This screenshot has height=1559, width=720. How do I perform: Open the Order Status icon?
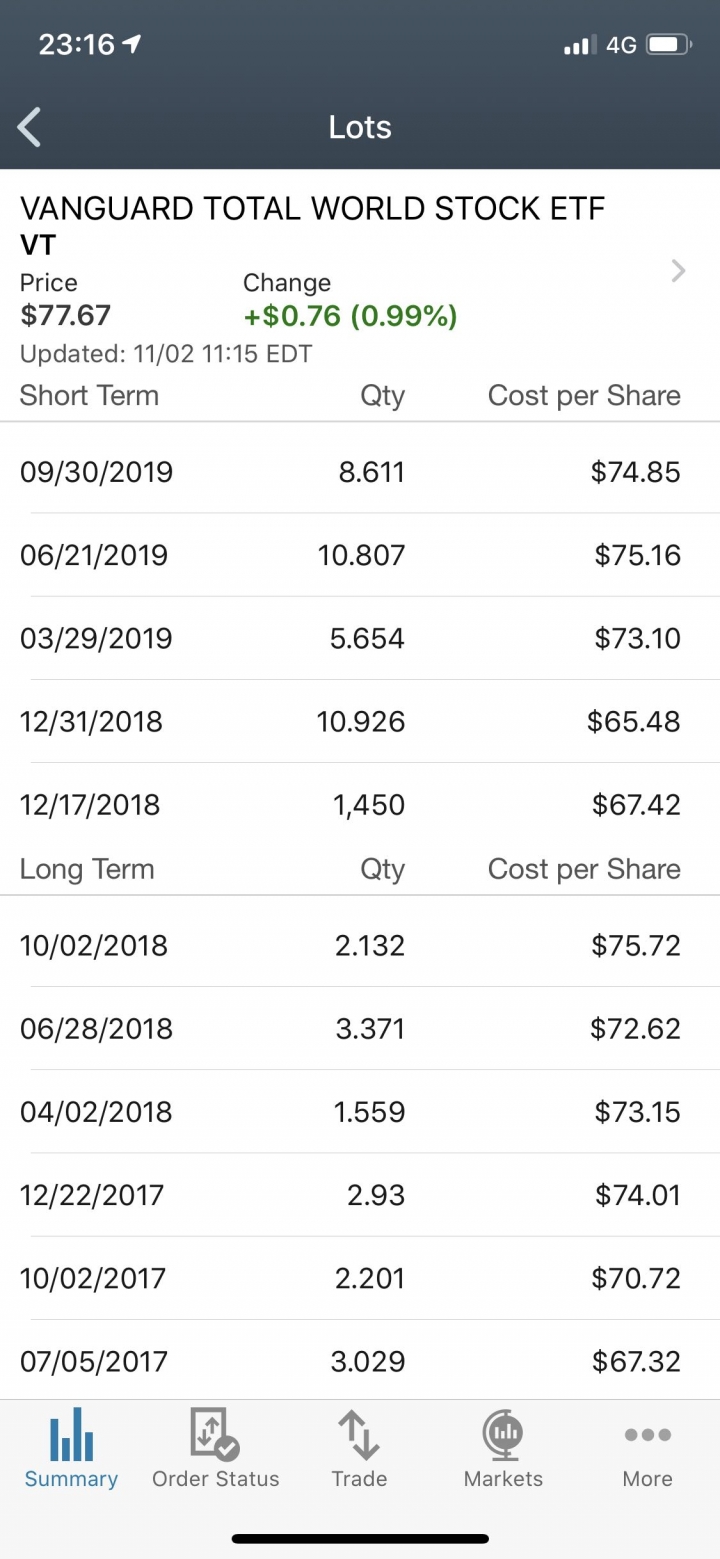tap(215, 1434)
